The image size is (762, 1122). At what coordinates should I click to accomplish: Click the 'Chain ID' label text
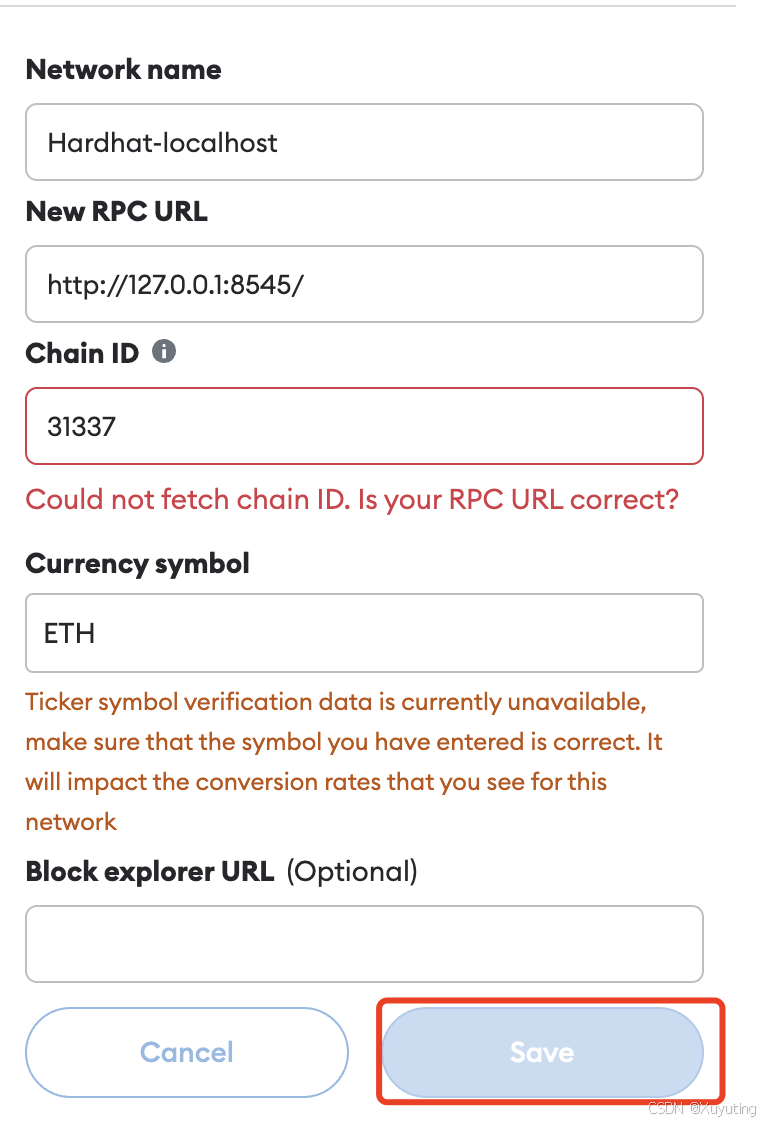click(x=82, y=353)
